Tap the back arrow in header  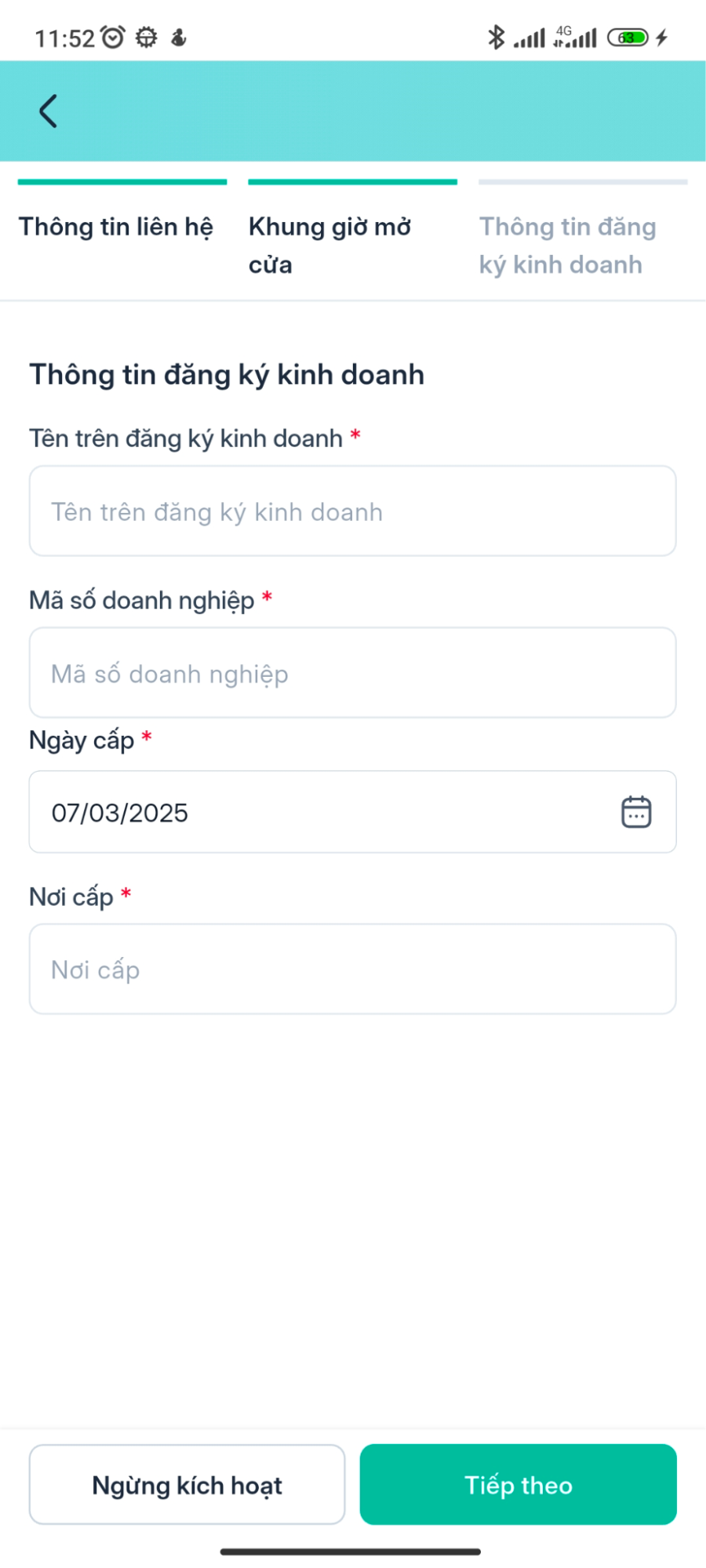[49, 111]
